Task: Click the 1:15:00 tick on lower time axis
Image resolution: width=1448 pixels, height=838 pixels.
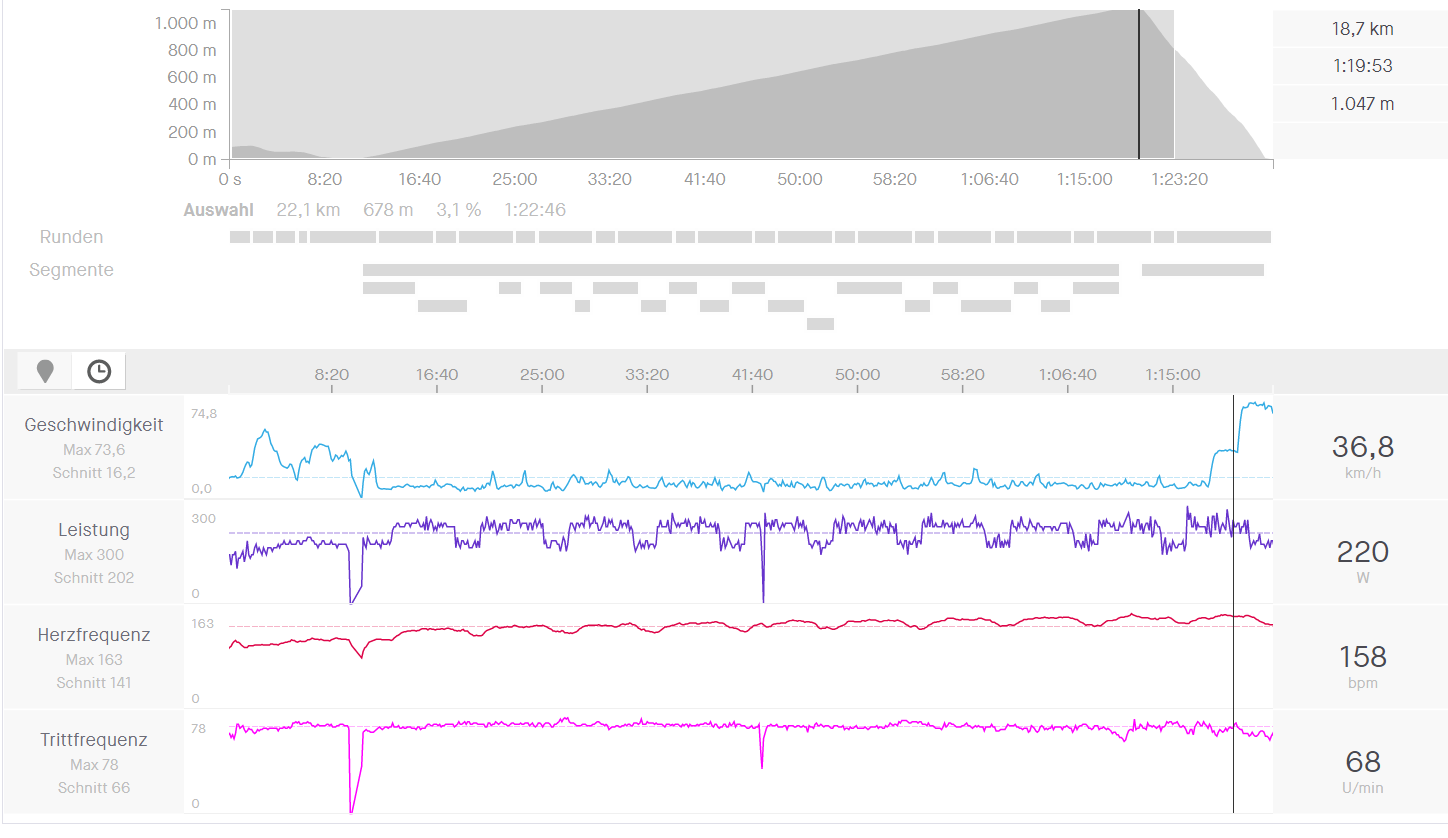Action: tap(1172, 375)
